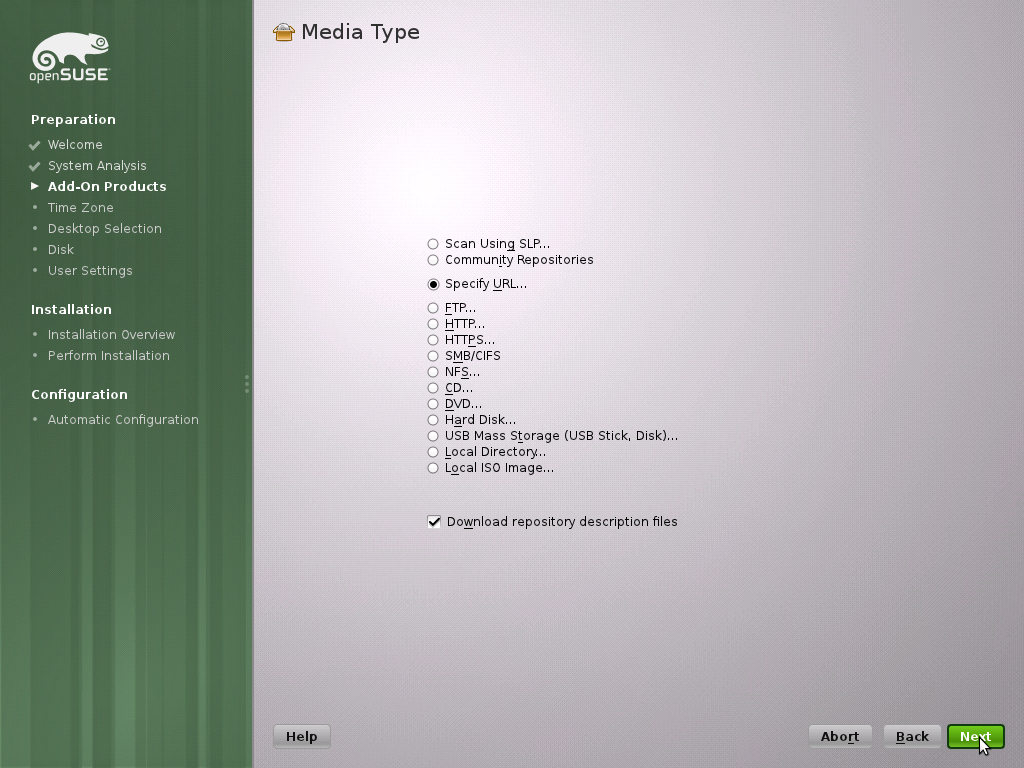Click the Add-On Products current step

107,187
